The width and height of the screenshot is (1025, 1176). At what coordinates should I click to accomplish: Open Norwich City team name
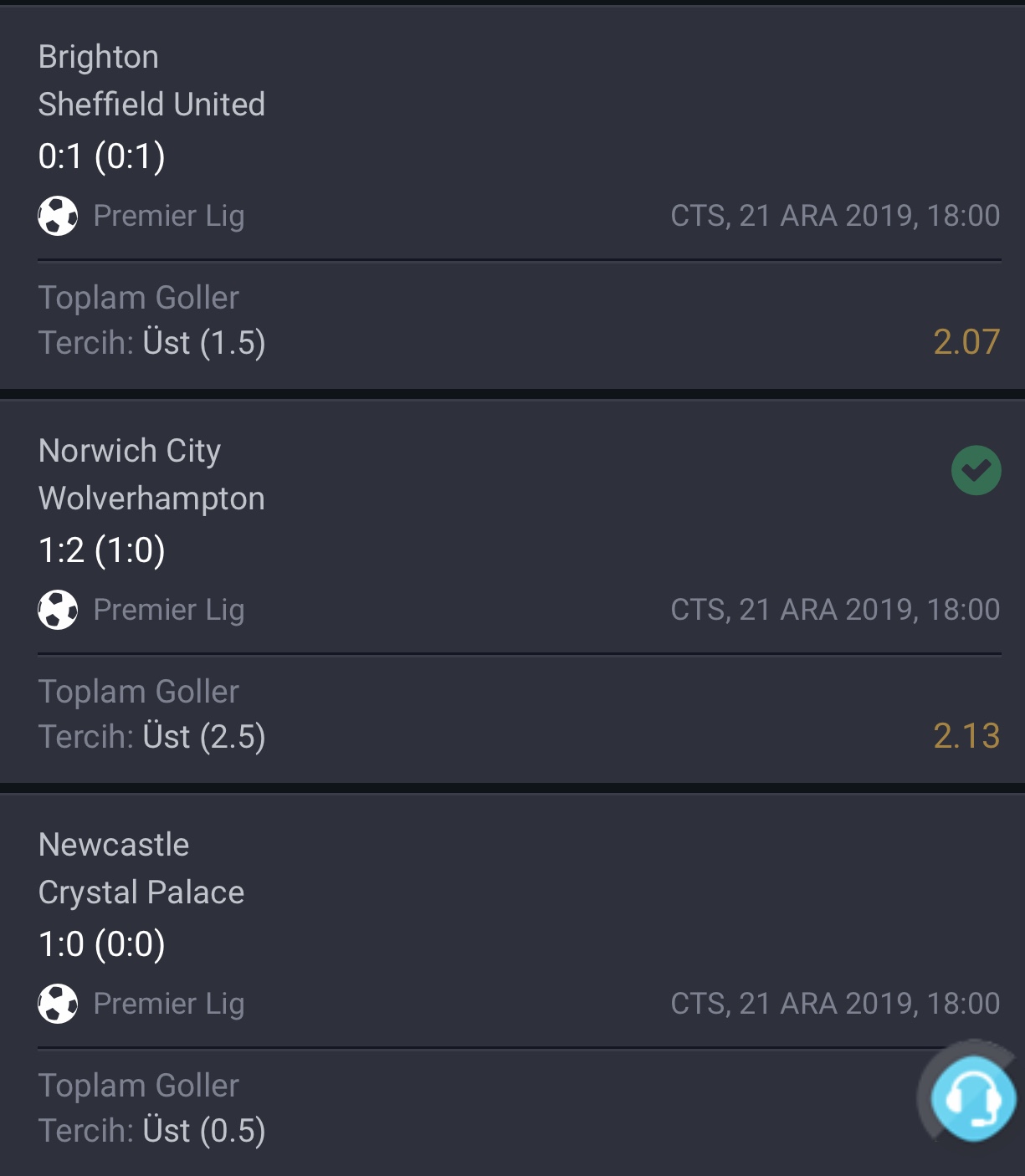(x=130, y=451)
